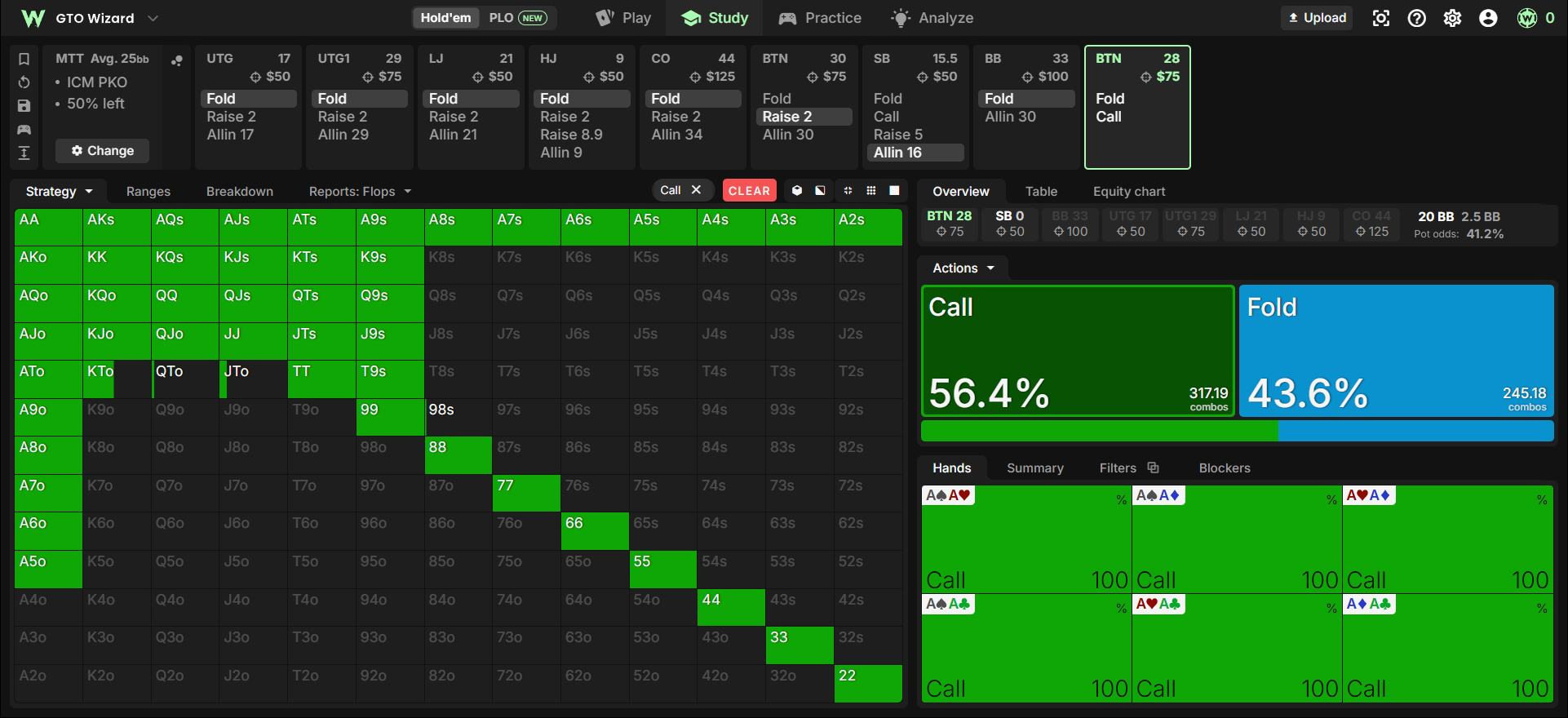Image resolution: width=1568 pixels, height=718 pixels.
Task: Switch to the Breakdown tab
Action: [240, 191]
